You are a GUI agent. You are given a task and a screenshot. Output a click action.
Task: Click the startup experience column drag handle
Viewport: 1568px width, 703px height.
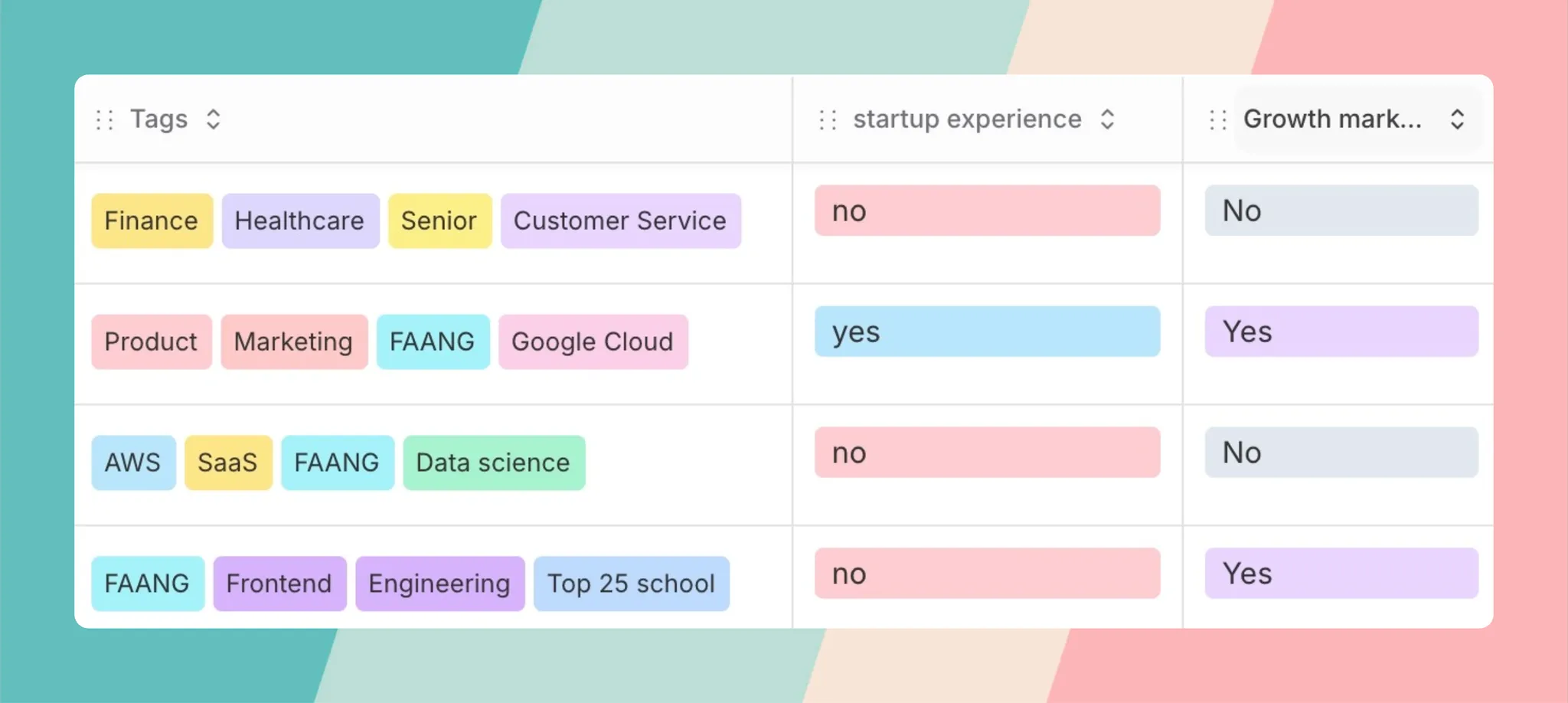pyautogui.click(x=828, y=120)
